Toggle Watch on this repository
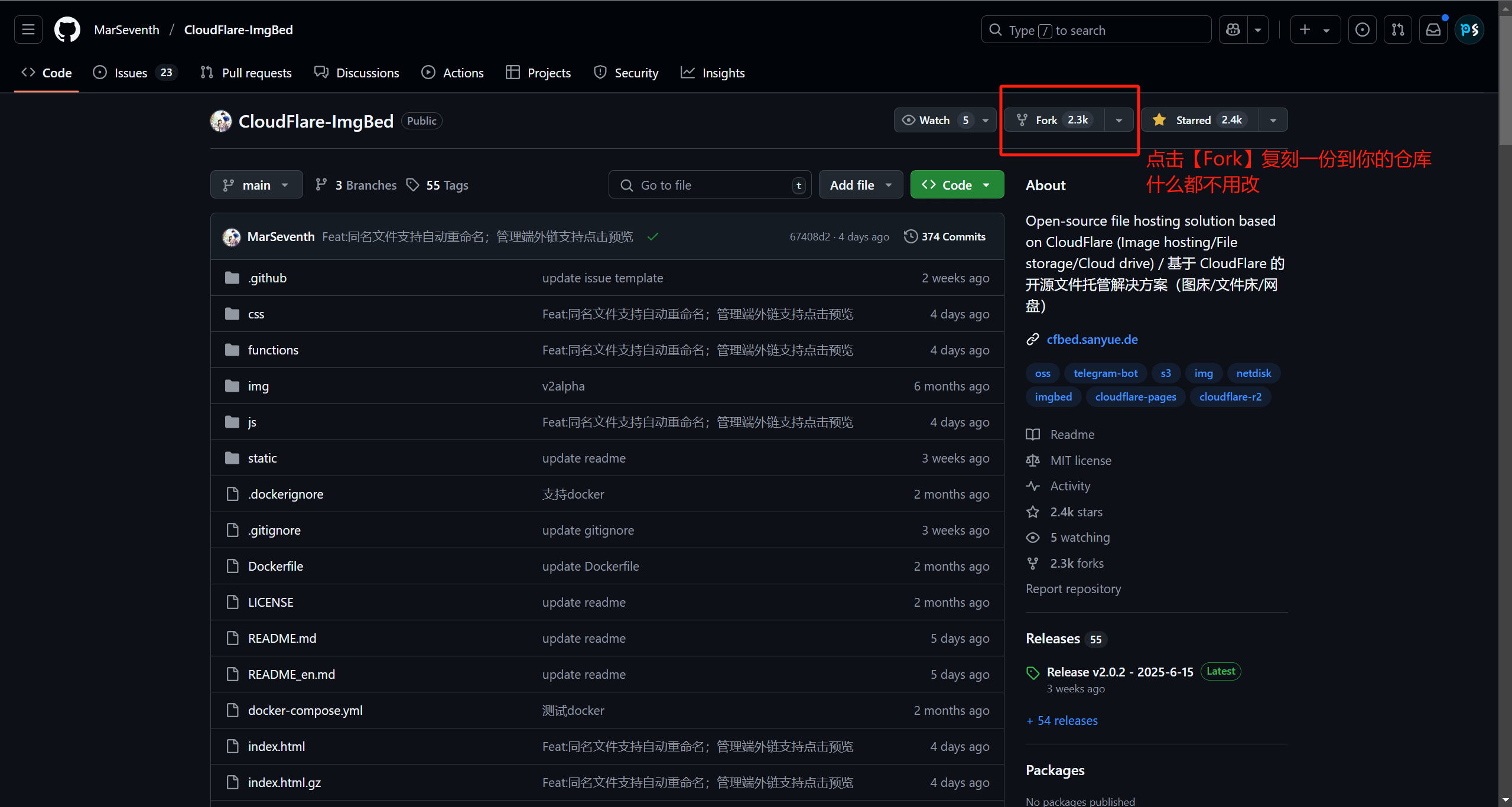The height and width of the screenshot is (807, 1512). tap(934, 120)
